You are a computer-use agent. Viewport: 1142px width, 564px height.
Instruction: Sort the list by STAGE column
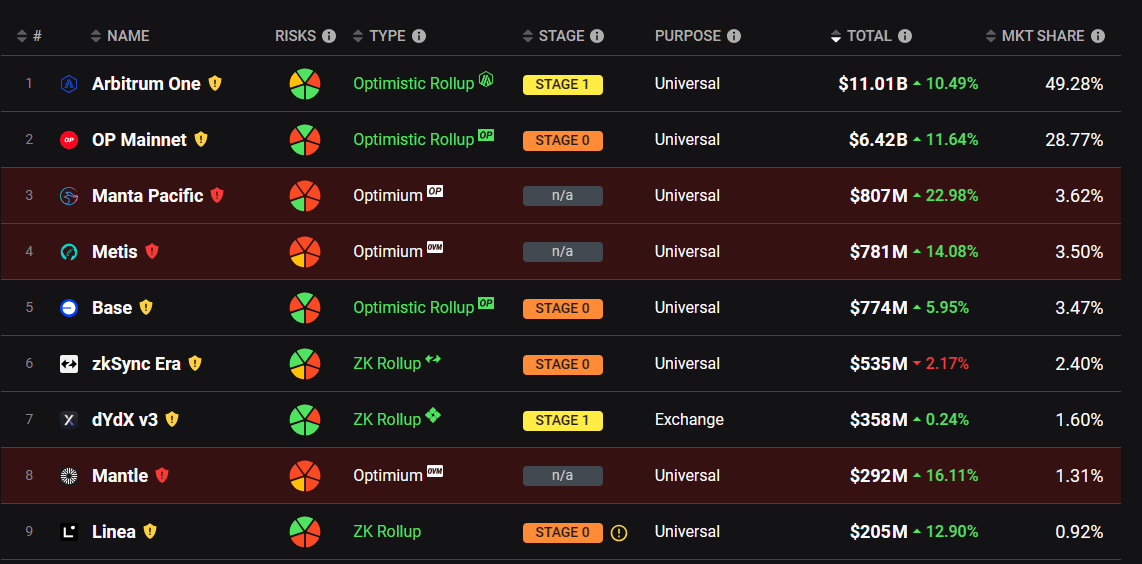(560, 36)
